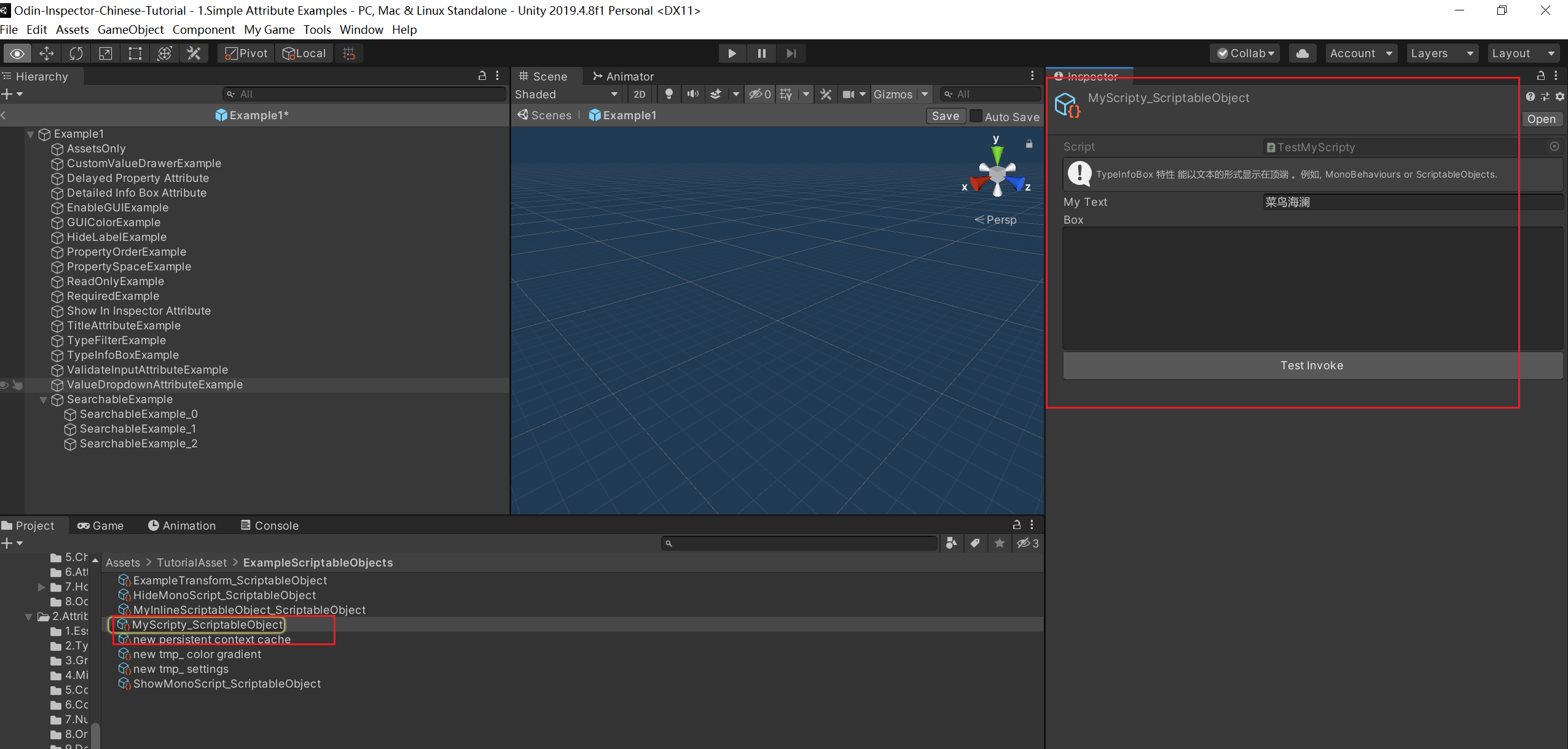Open Shaded draw mode dropdown
1568x749 pixels.
(566, 94)
